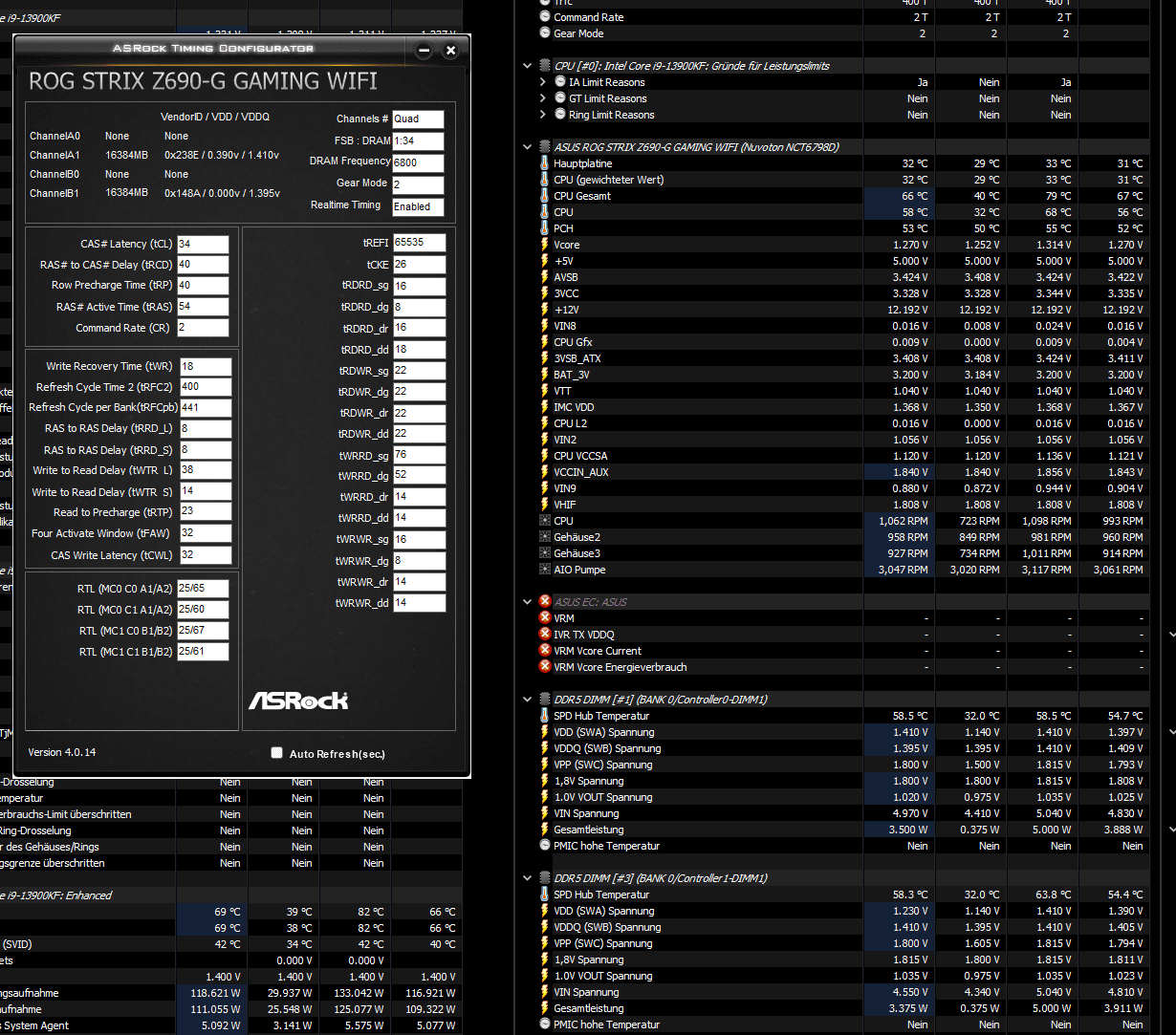The width and height of the screenshot is (1176, 1035).
Task: Expand the IA Limit Reasons row
Action: 544,82
